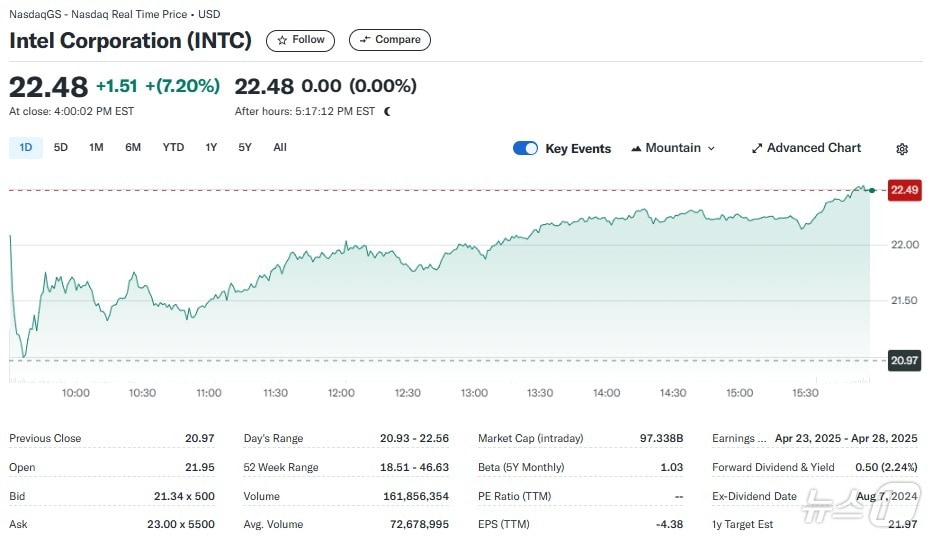Open the Advanced Chart view
931x539 pixels.
coord(806,148)
